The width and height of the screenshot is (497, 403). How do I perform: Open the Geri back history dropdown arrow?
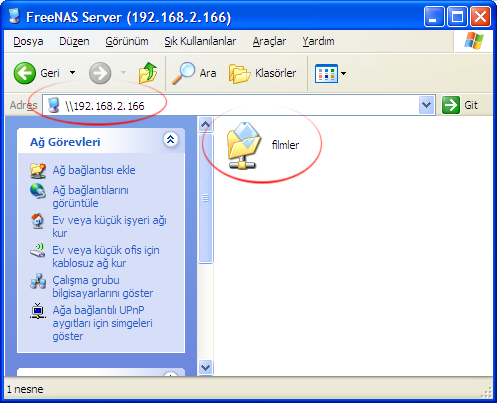72,73
